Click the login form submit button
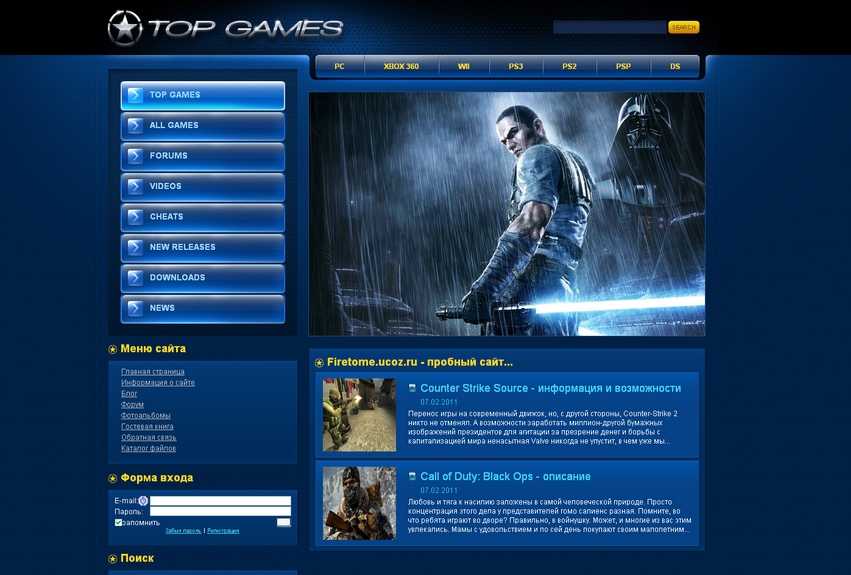The height and width of the screenshot is (575, 851). pos(283,522)
